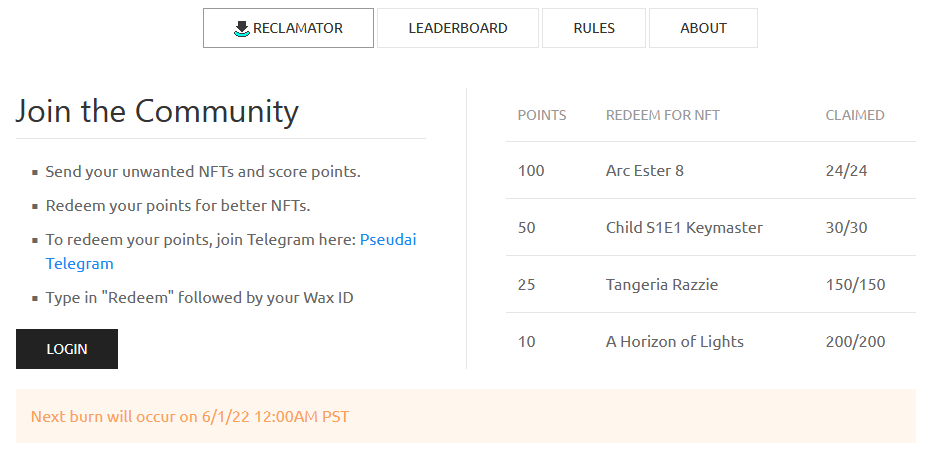Viewport: 936px width, 459px height.
Task: Click the Points column header
Action: click(x=542, y=115)
